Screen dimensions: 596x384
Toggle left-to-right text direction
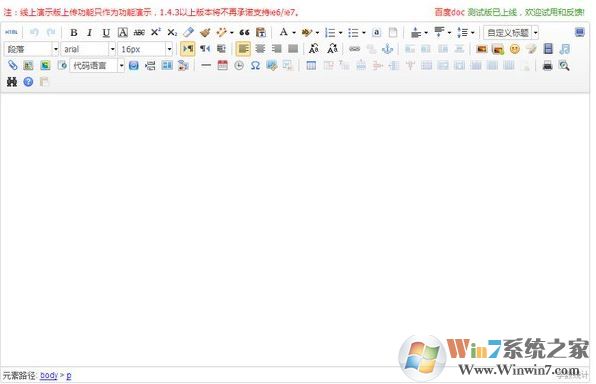188,49
